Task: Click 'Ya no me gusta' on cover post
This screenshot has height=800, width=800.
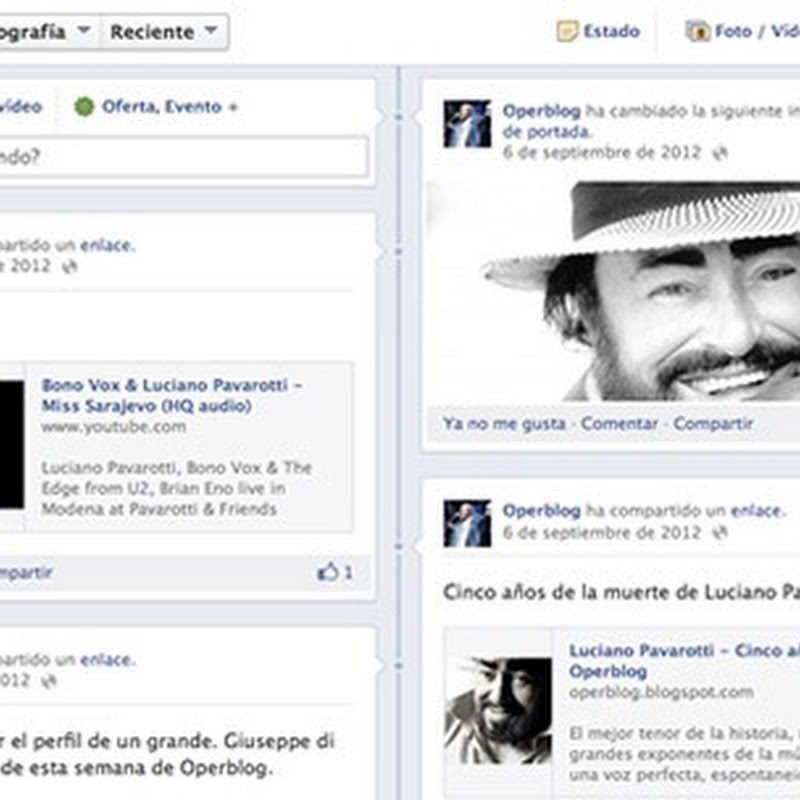Action: [x=504, y=423]
